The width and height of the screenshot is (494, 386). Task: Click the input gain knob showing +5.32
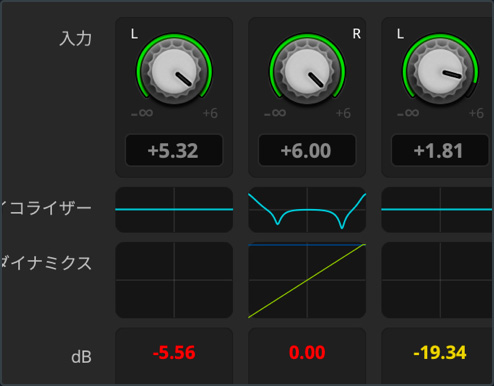(174, 71)
